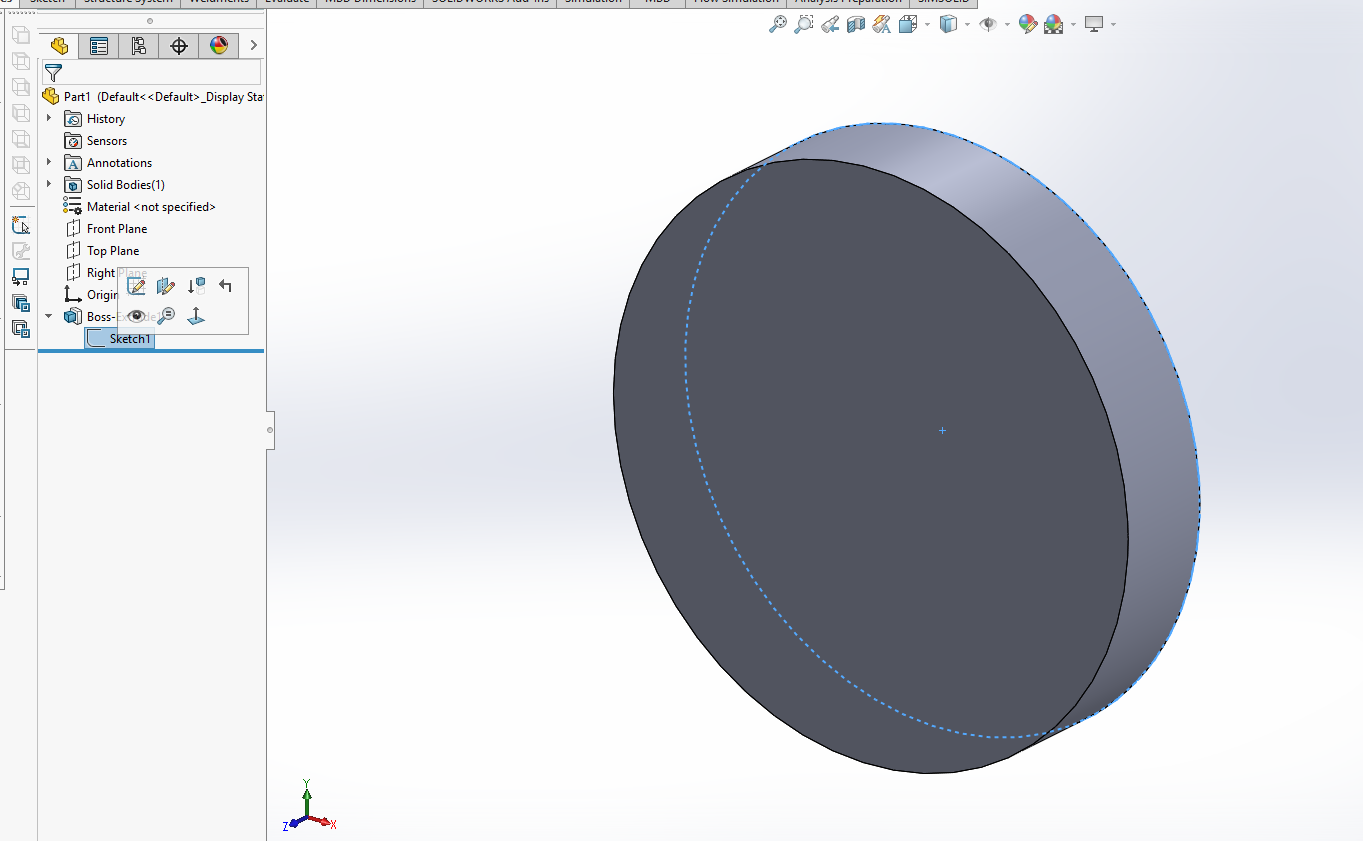Expand the Solid Bodies(1) node

48,184
